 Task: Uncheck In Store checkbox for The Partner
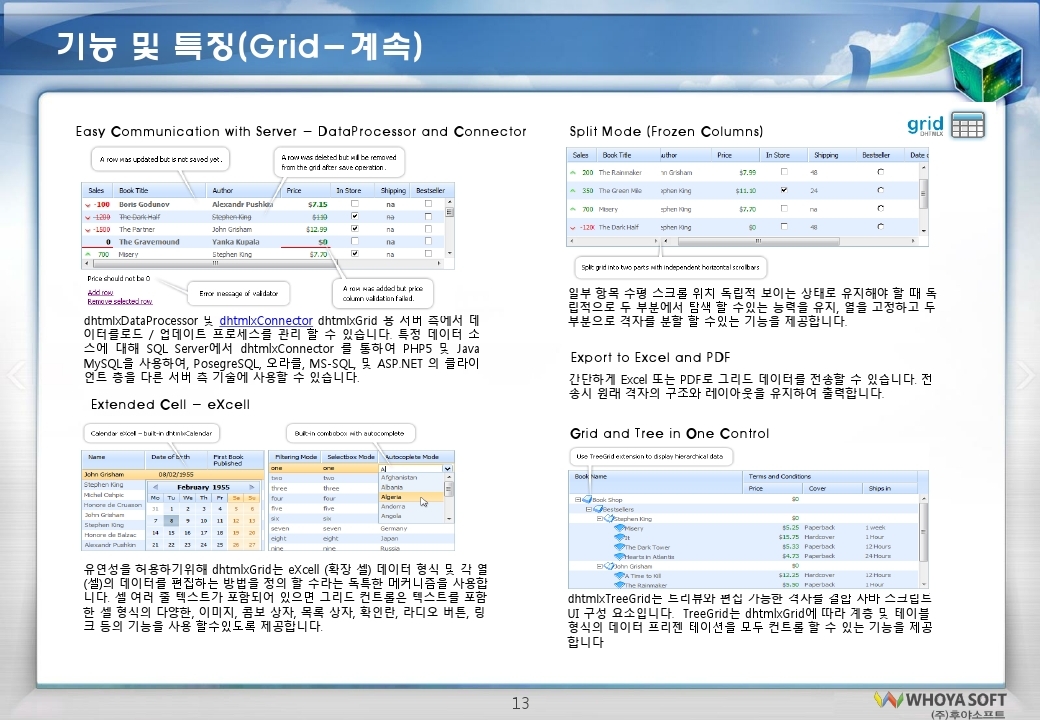(x=354, y=229)
